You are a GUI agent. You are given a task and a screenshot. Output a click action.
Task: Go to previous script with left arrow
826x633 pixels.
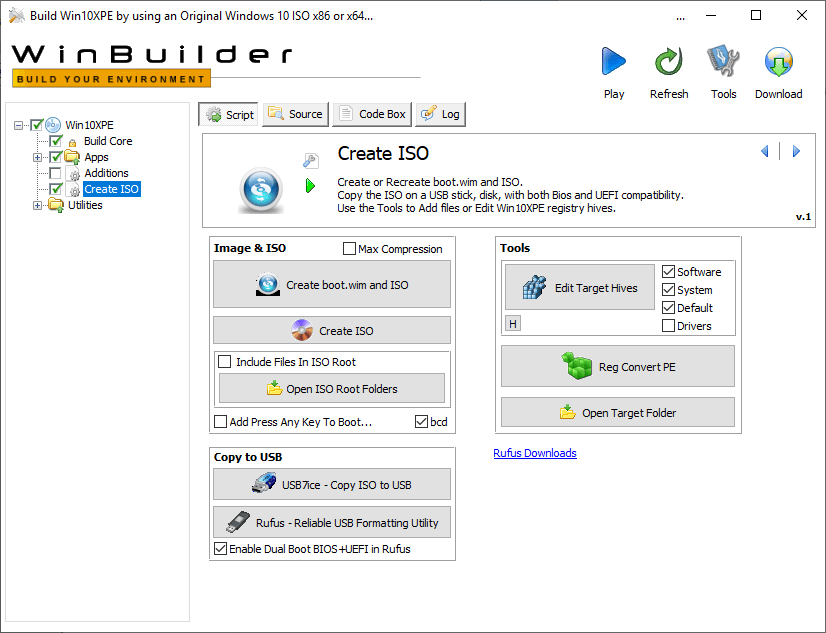point(764,152)
